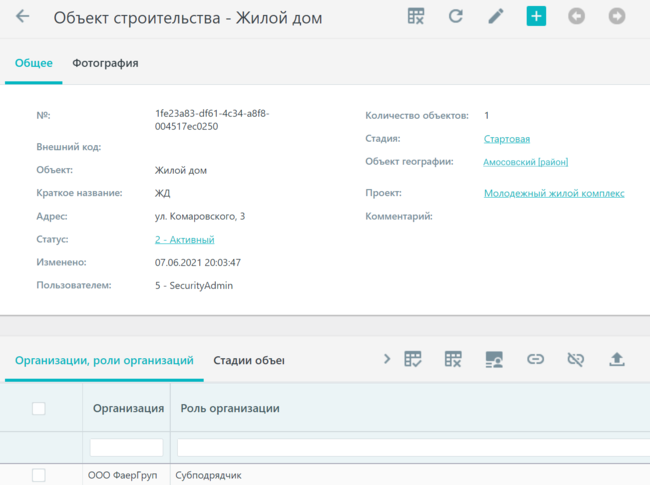Sort by the Организация column header
This screenshot has width=650, height=485.
pos(129,408)
